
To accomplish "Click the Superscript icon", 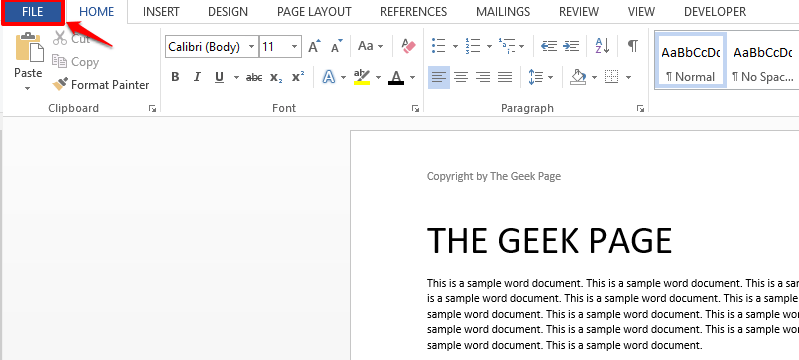I will click(x=298, y=77).
